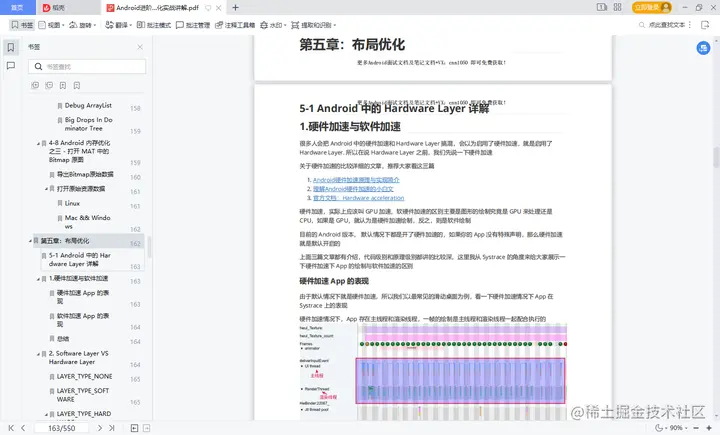Click the bookmark search input field

pyautogui.click(x=87, y=66)
